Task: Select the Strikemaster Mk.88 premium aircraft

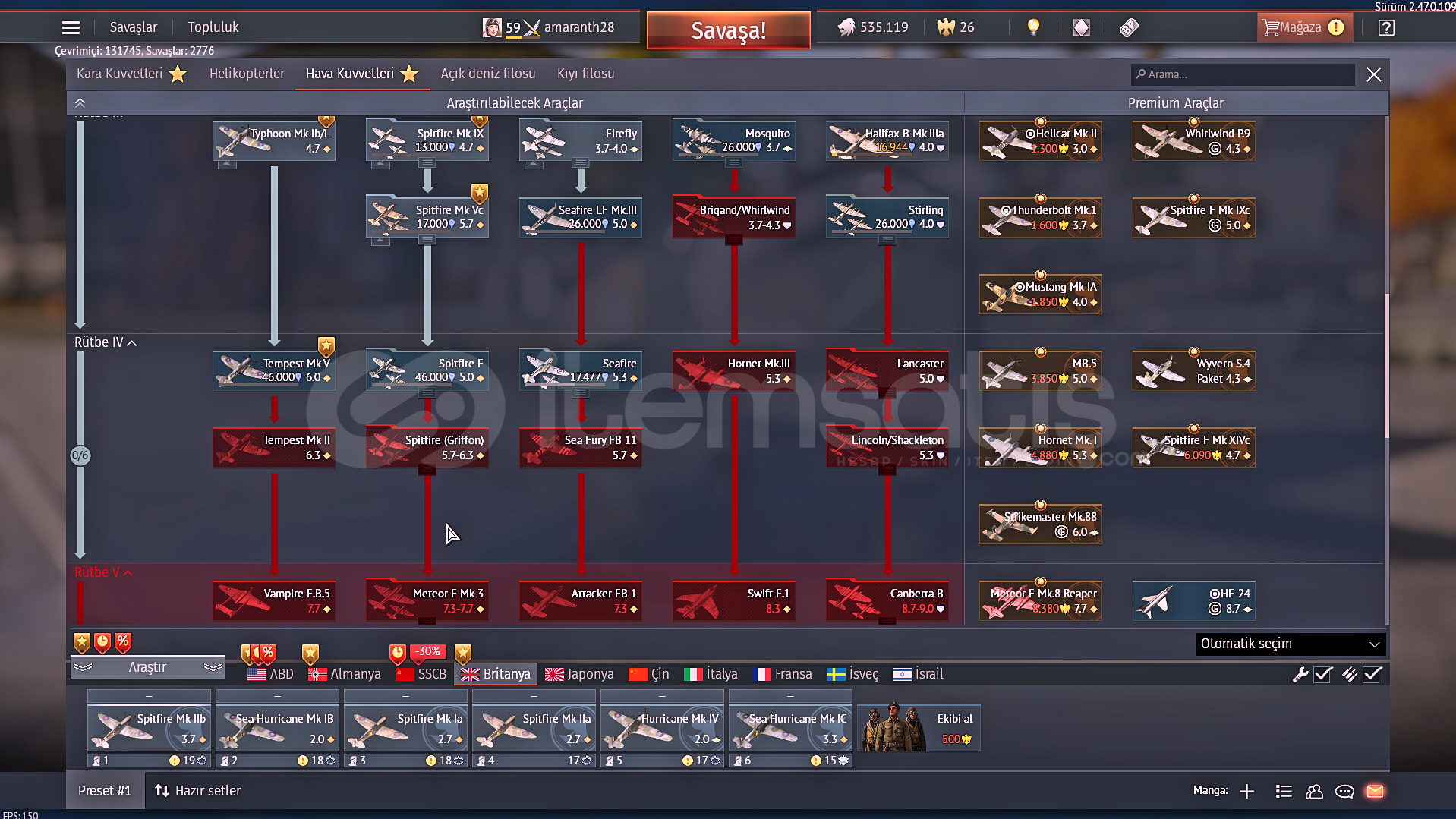Action: tap(1040, 524)
